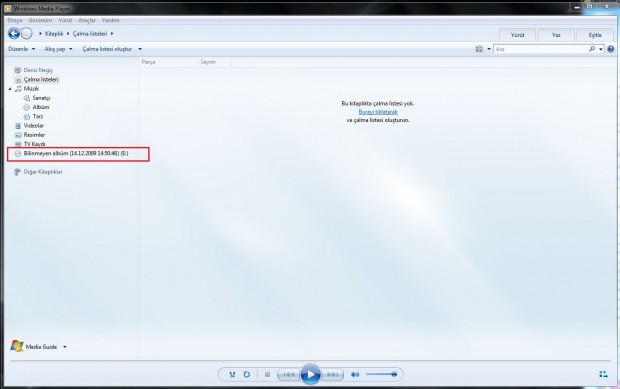Switch to the Yaz tab
This screenshot has width=620, height=389.
click(x=556, y=35)
